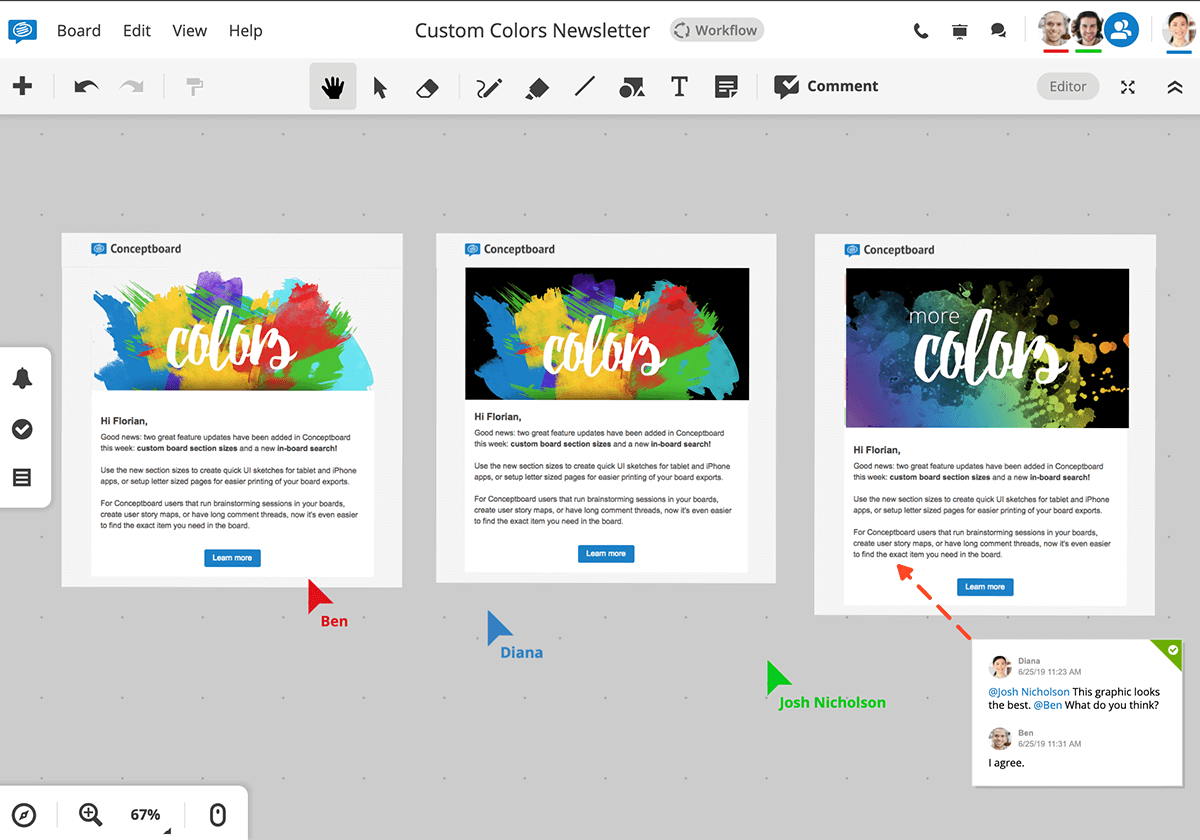
Task: Open tasks checkmark icon in left sidebar
Action: click(22, 429)
